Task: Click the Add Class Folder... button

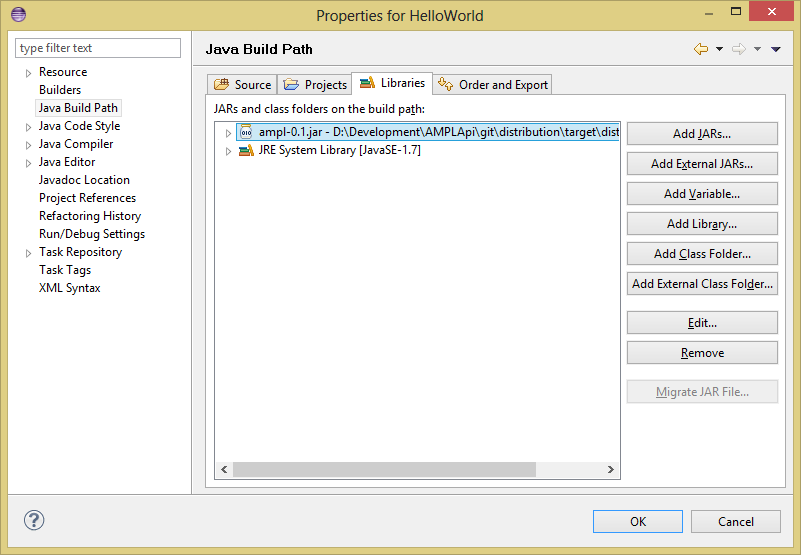Action: tap(702, 253)
